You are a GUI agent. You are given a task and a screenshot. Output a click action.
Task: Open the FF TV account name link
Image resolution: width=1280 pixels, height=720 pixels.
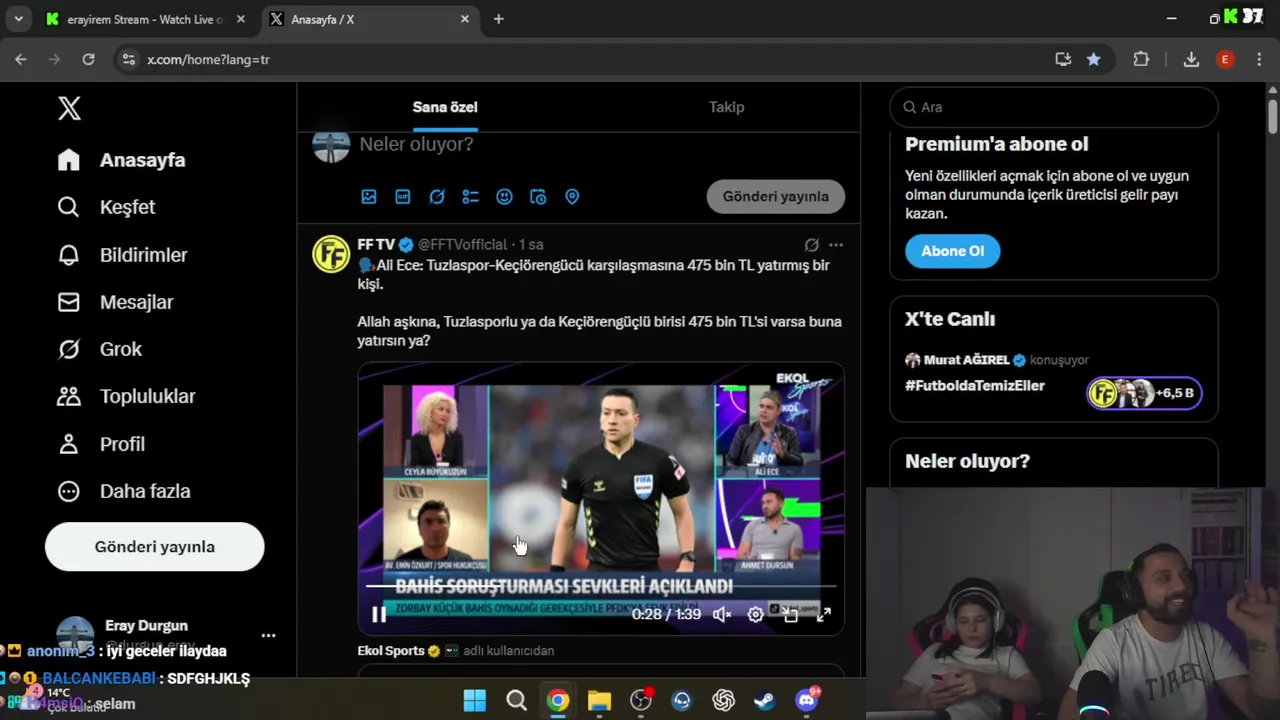[376, 244]
